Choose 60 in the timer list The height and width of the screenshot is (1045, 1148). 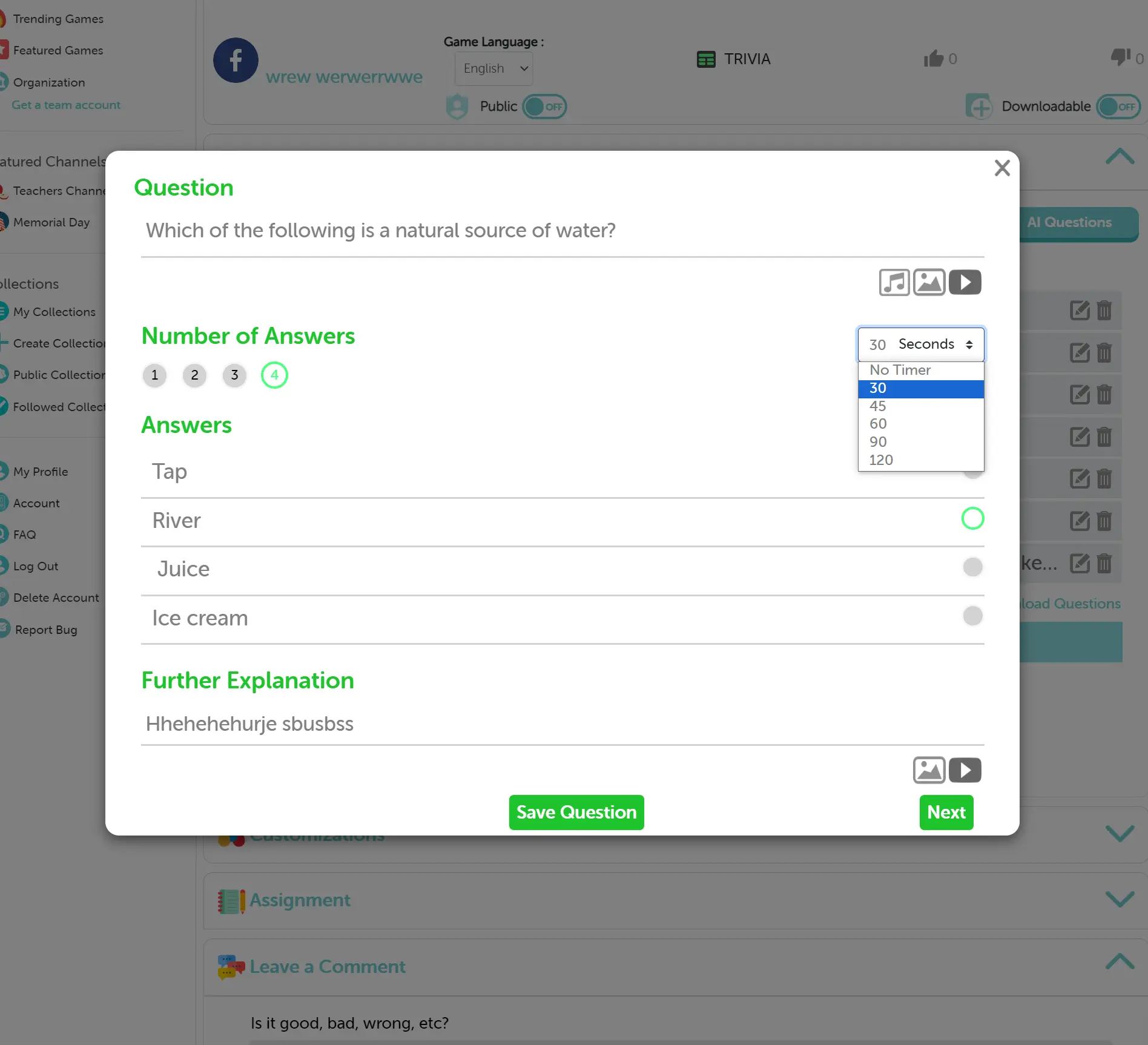click(x=878, y=424)
